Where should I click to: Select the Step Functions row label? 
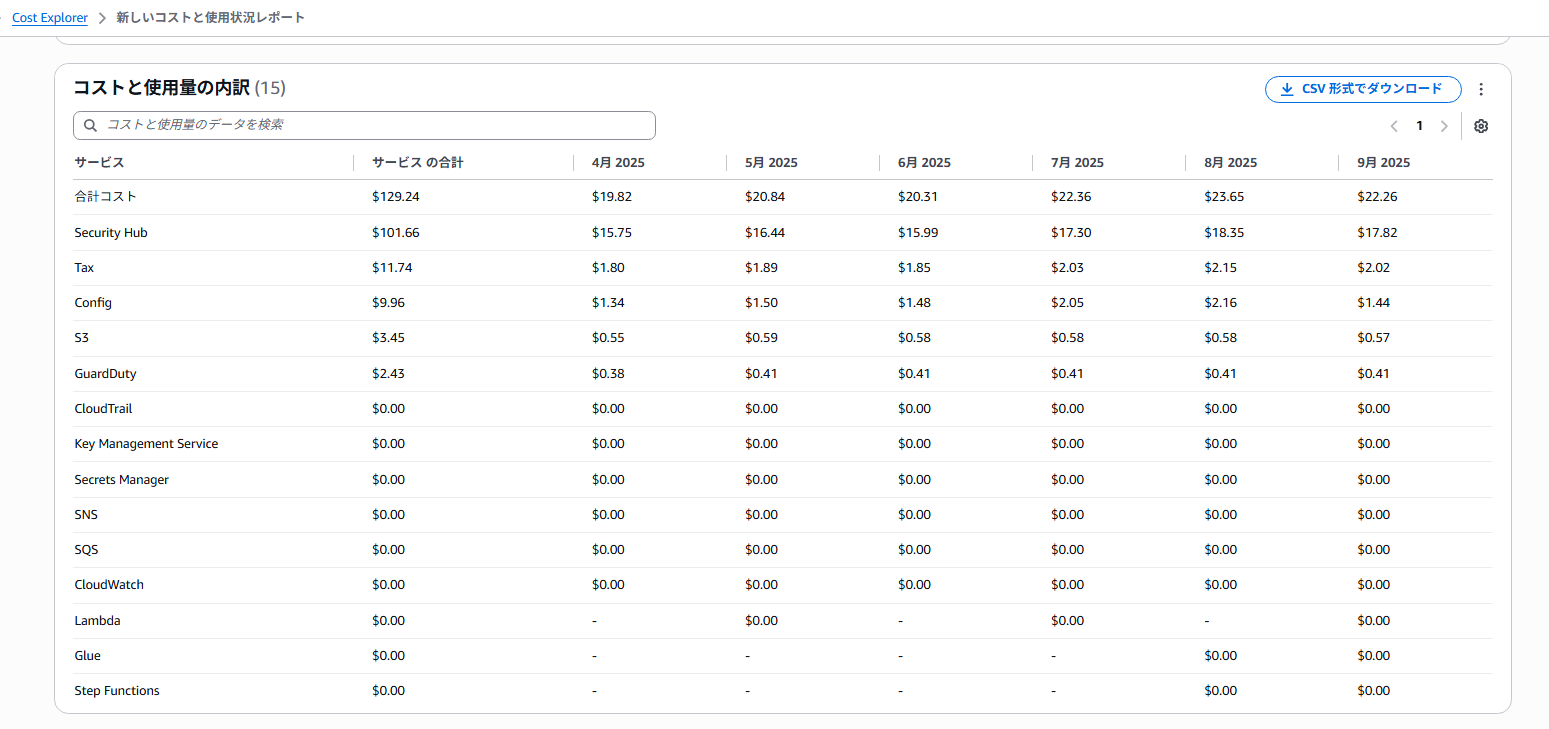pos(117,691)
